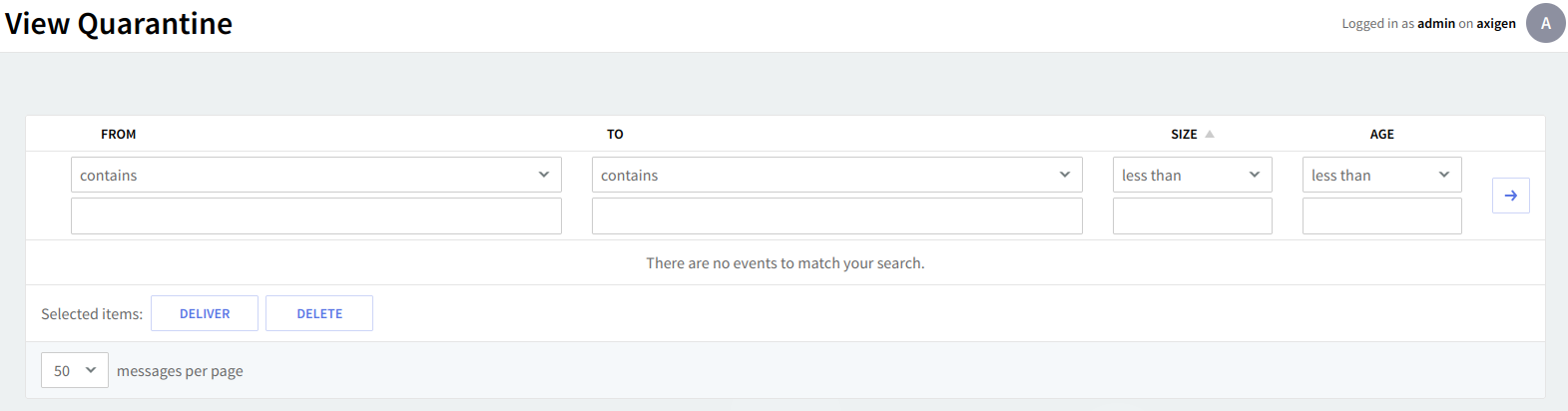1568x411 pixels.
Task: Sort by the TO column header
Action: point(615,134)
